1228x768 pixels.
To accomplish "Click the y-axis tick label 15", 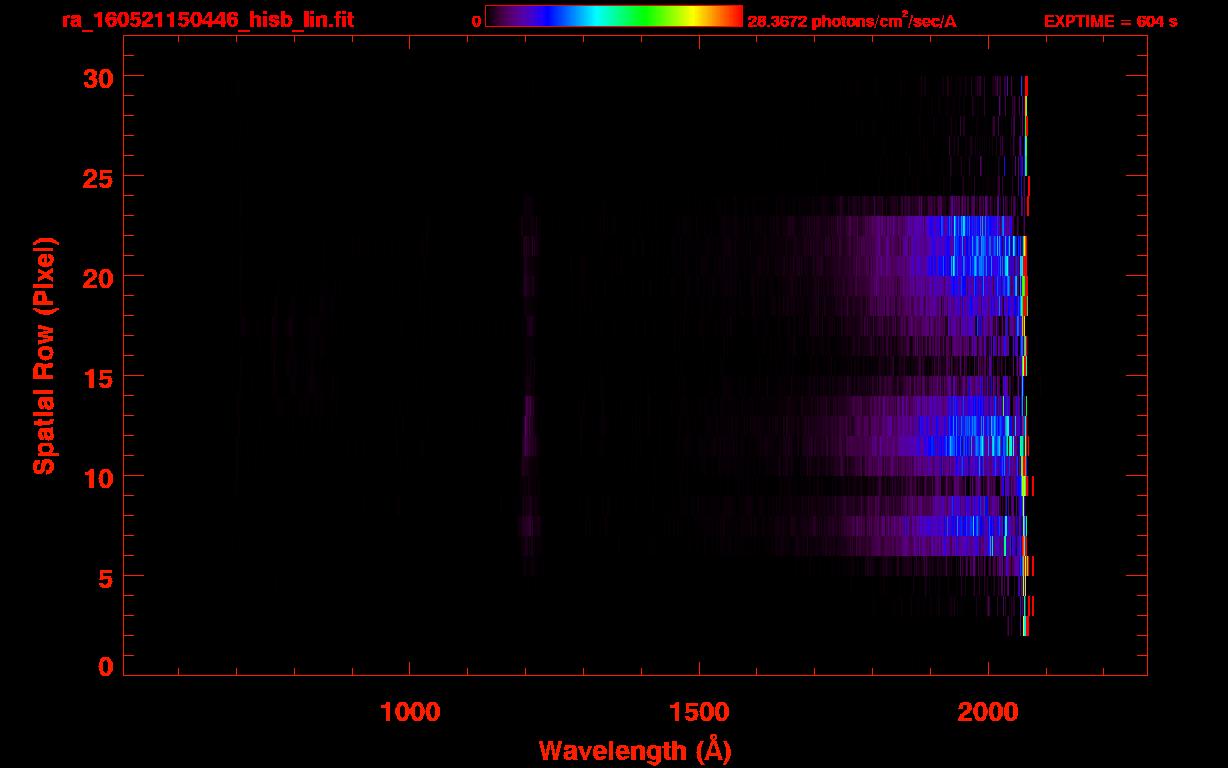I will click(98, 377).
